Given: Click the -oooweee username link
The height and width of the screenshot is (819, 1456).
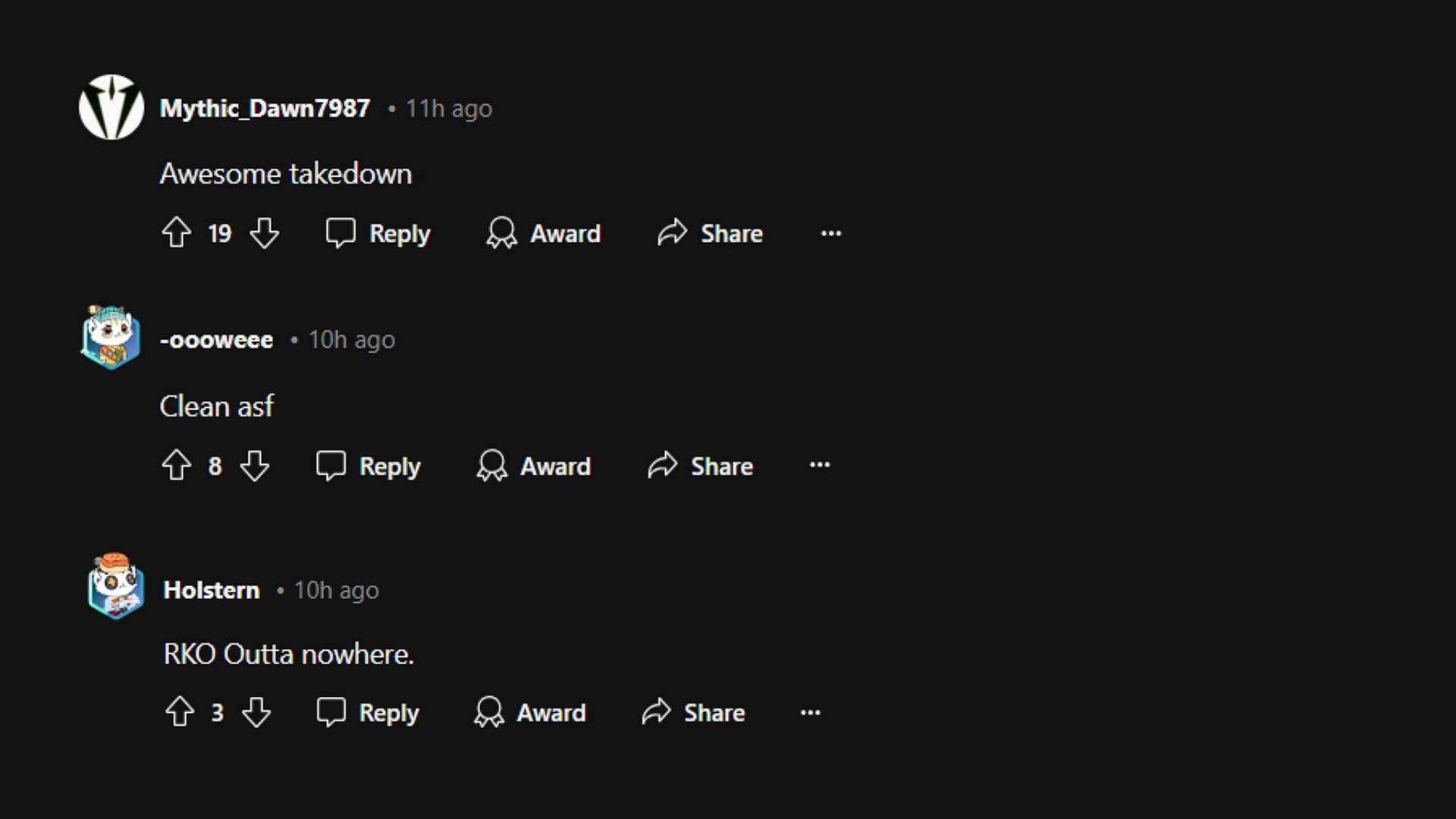Looking at the screenshot, I should click(215, 340).
